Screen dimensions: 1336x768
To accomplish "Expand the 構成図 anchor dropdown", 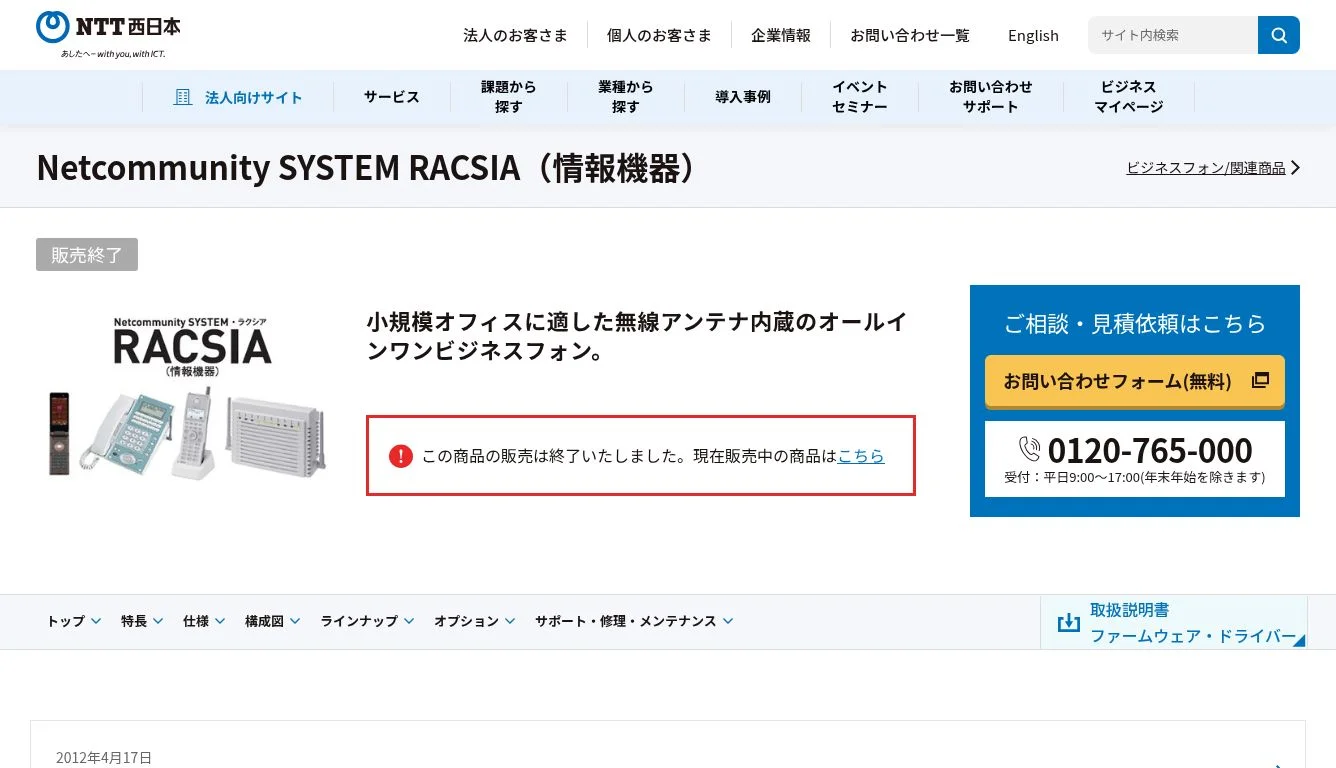I will click(x=273, y=621).
